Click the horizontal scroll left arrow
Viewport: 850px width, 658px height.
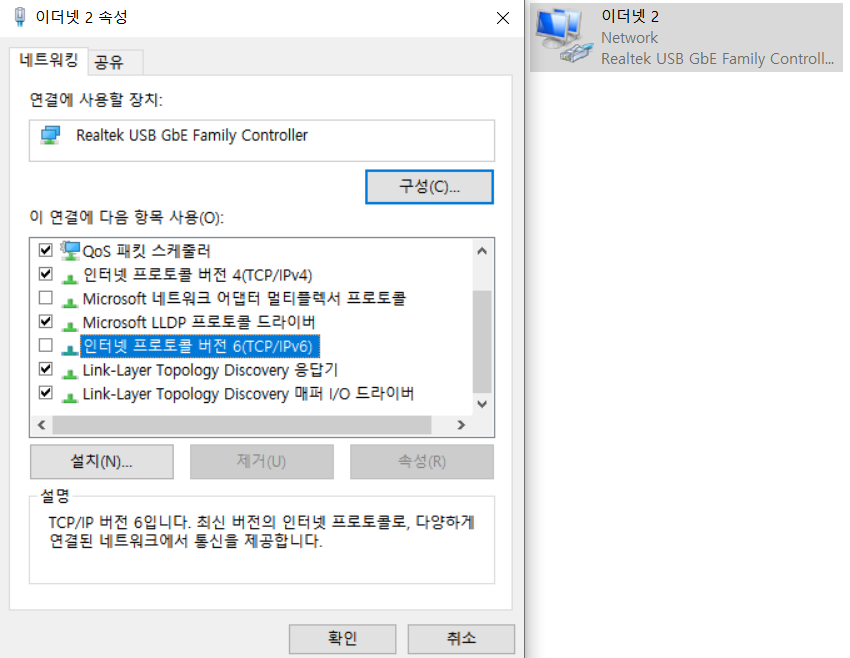coord(42,425)
